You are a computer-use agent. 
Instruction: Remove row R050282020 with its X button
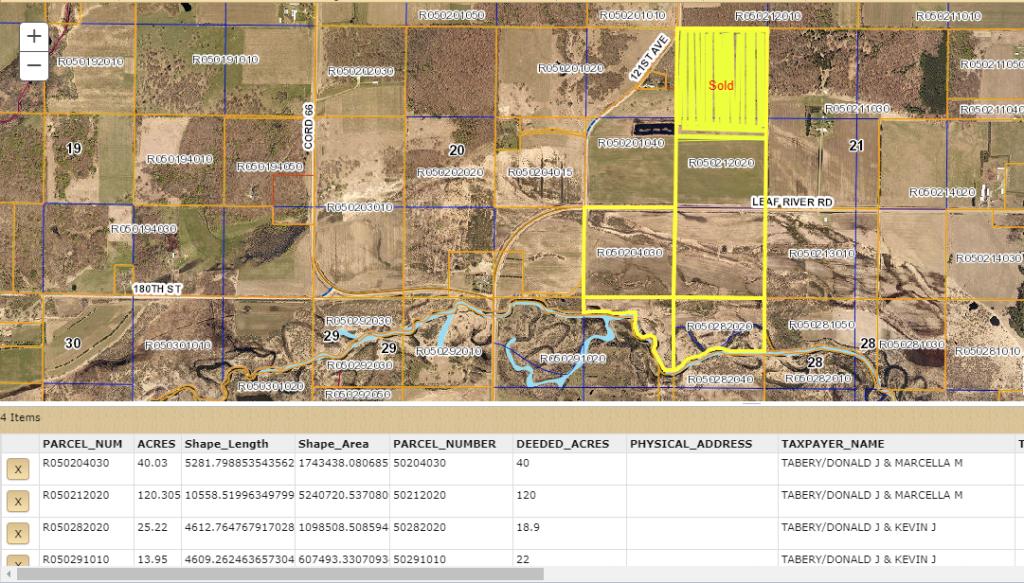(x=18, y=533)
